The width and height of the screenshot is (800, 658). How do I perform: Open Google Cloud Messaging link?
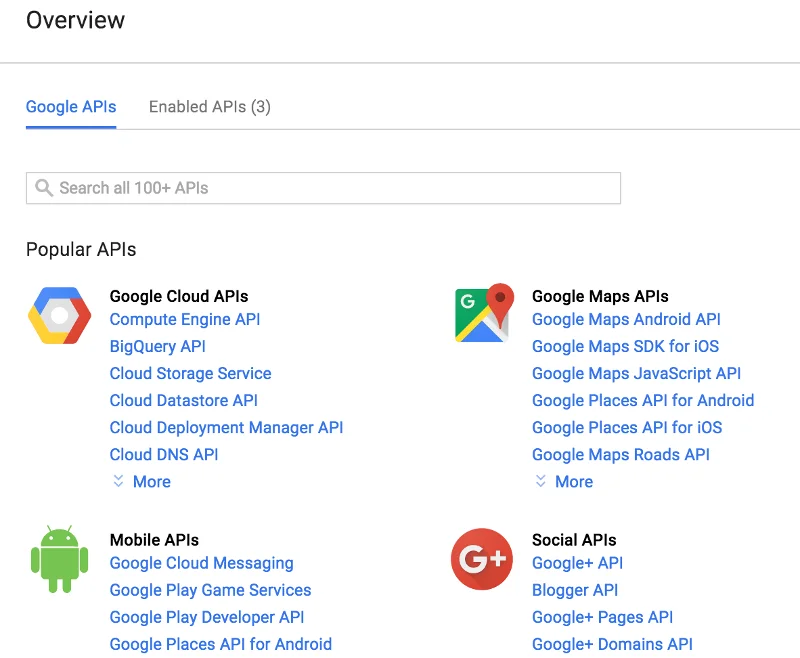(202, 563)
